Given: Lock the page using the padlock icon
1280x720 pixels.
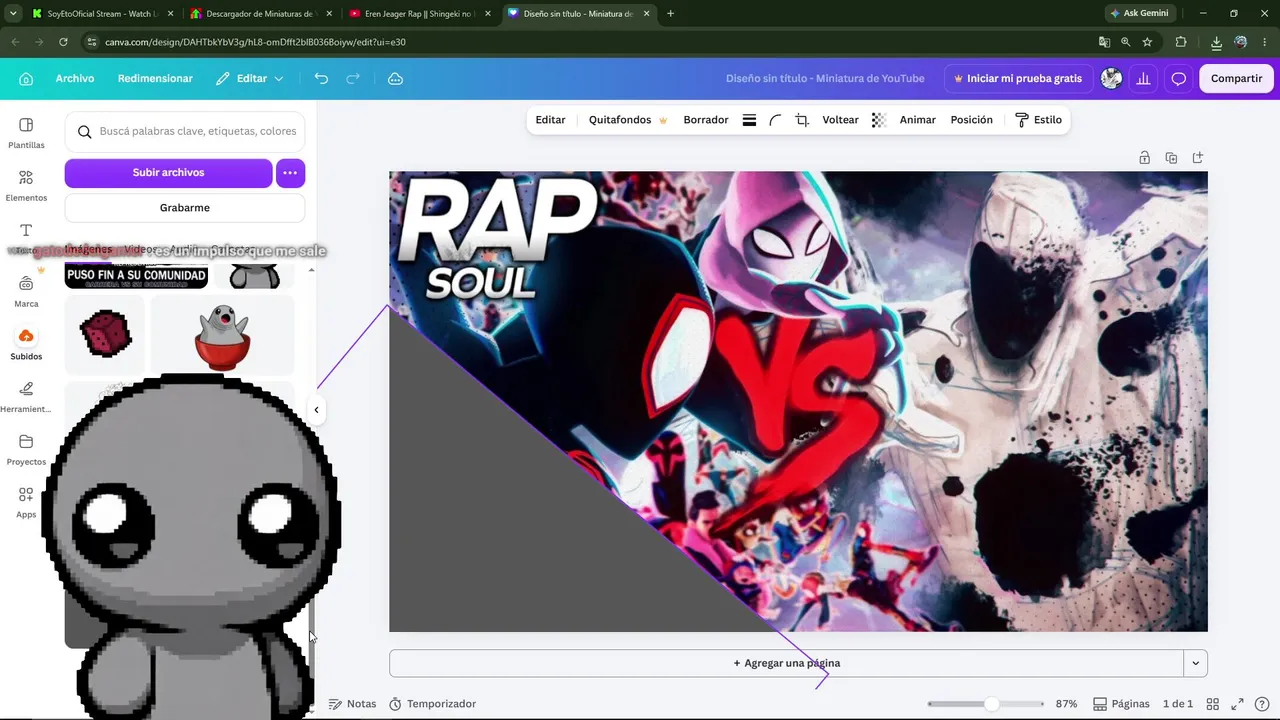Looking at the screenshot, I should [x=1144, y=158].
